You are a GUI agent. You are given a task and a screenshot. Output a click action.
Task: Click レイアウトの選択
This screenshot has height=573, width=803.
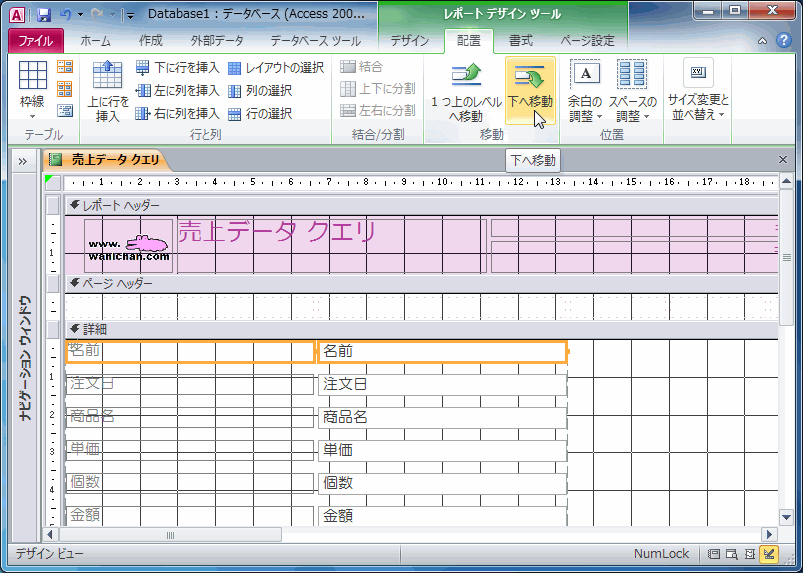coord(276,67)
